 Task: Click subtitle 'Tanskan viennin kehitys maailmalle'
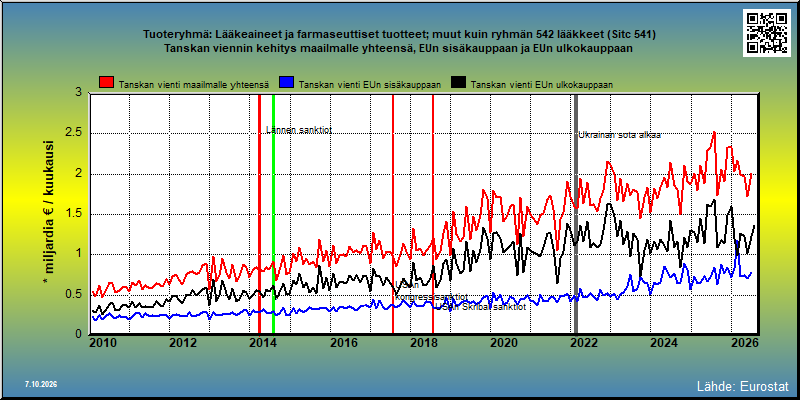[399, 48]
